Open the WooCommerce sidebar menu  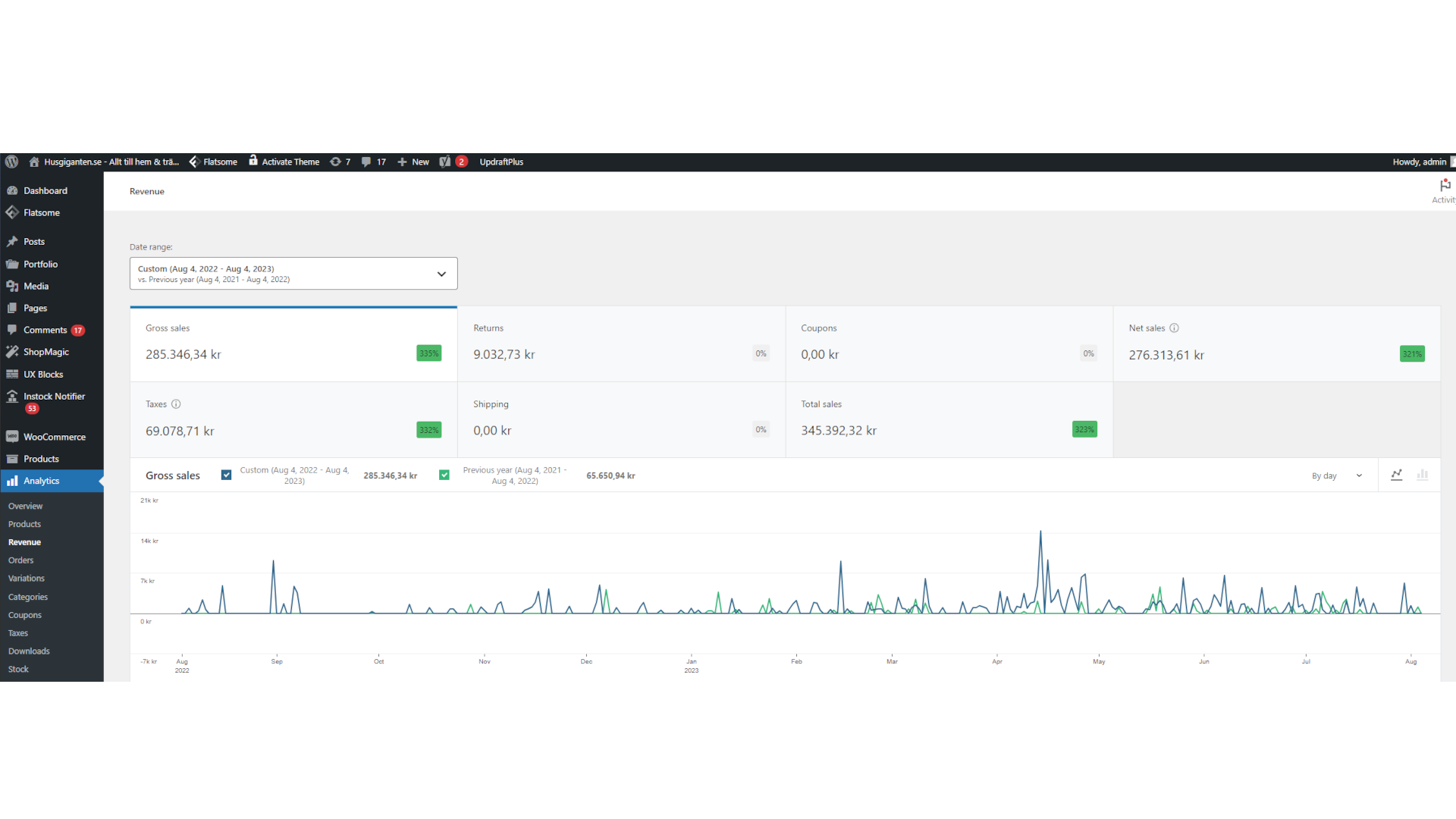[54, 437]
